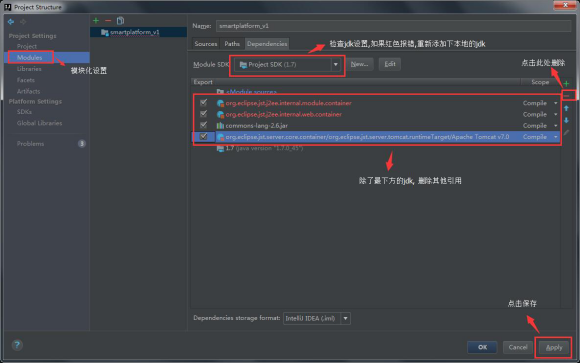Click the forward navigation arrow
The image size is (580, 363).
pos(23,22)
